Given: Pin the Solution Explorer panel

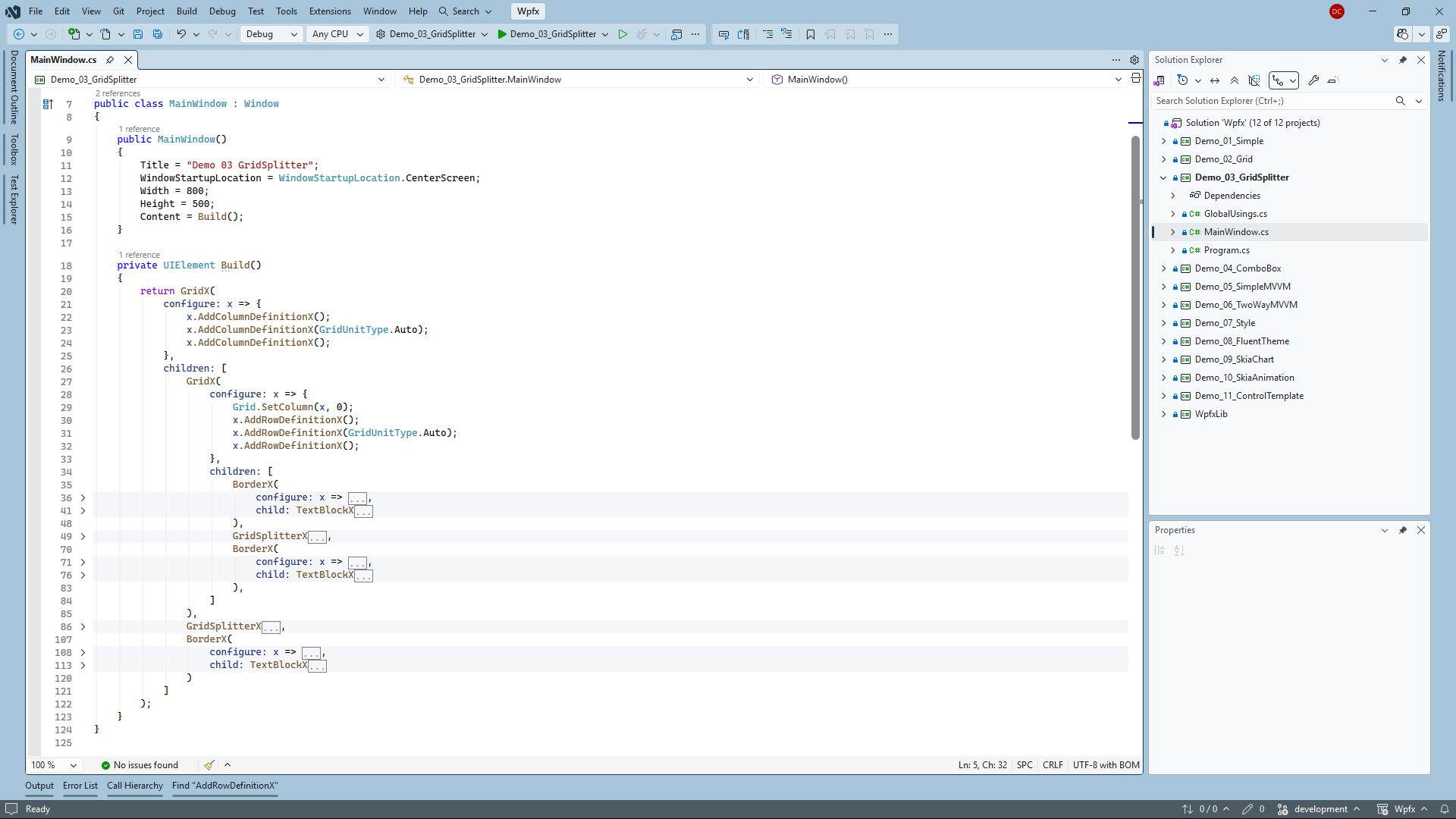Looking at the screenshot, I should coord(1403,60).
